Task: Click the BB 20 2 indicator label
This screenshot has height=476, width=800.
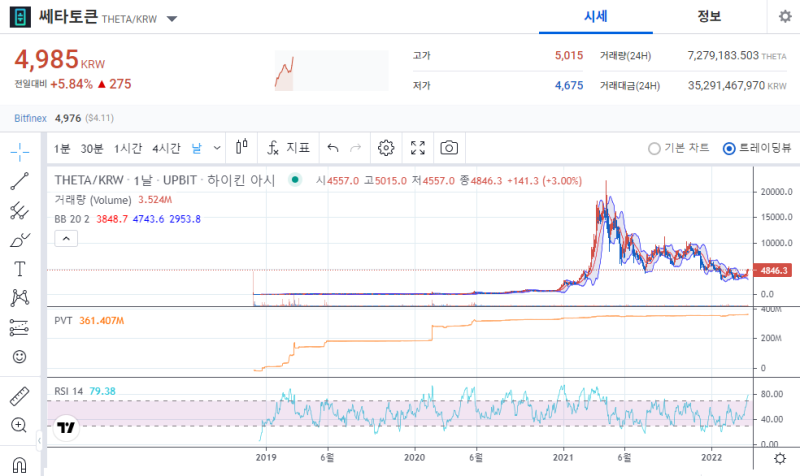Action: tap(72, 219)
